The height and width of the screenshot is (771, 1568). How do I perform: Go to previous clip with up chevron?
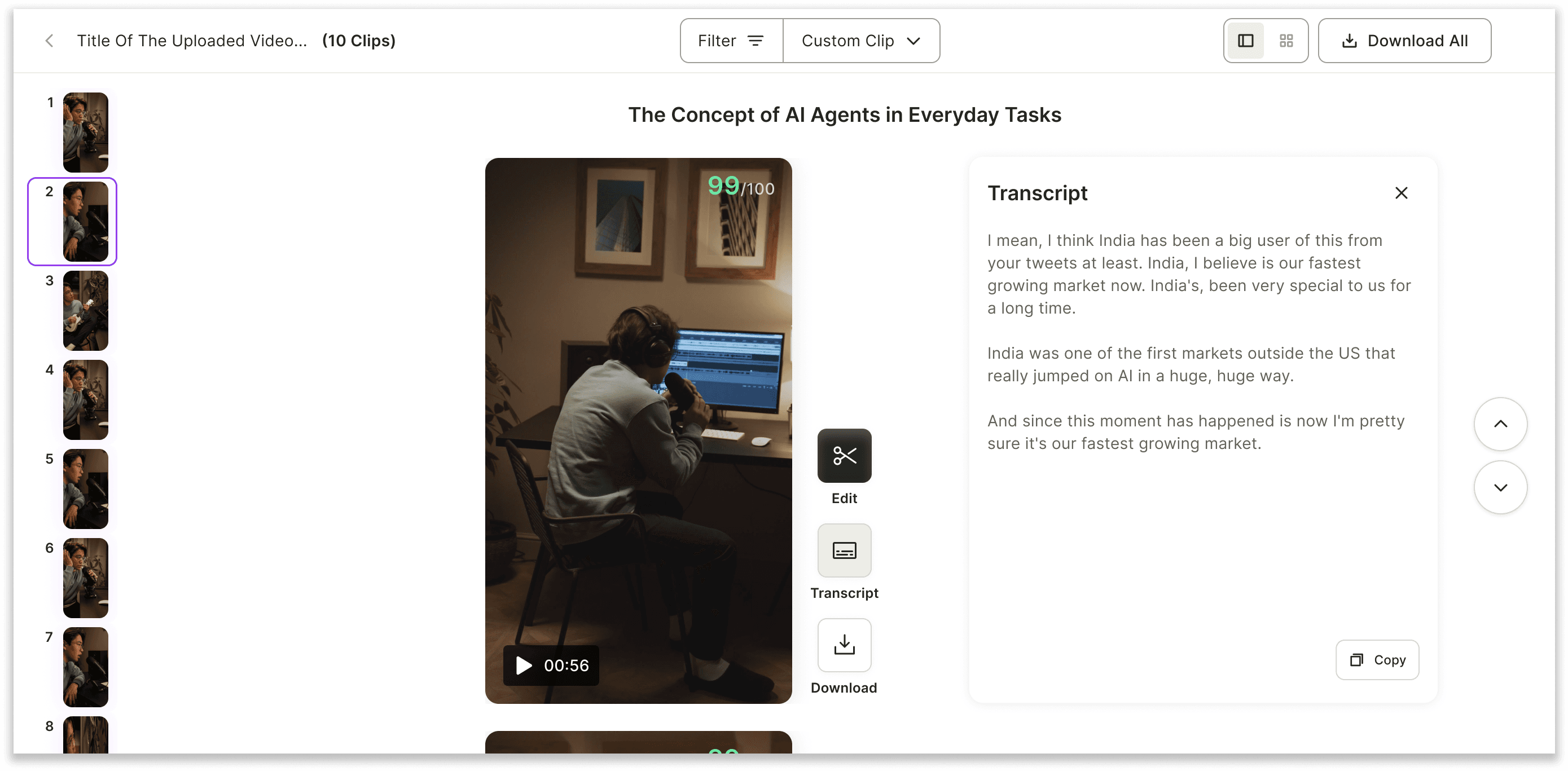pos(1500,424)
